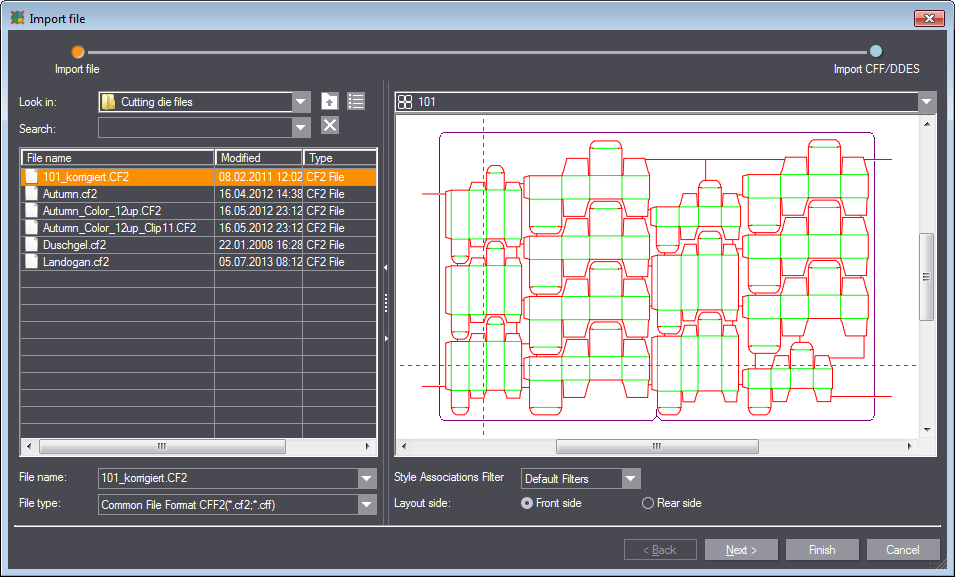Screen dimensions: 955x577
Task: Open the File type dropdown
Action: pyautogui.click(x=366, y=505)
